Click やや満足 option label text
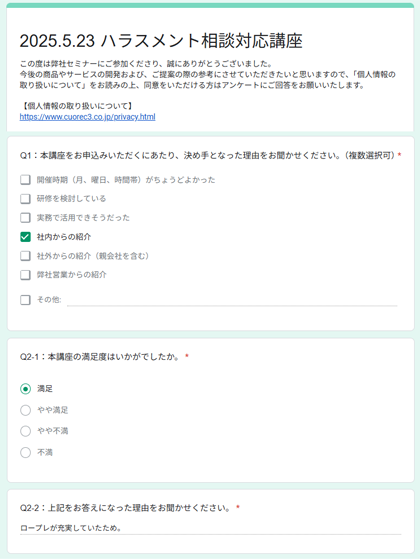This screenshot has height=560, width=420. coord(52,410)
